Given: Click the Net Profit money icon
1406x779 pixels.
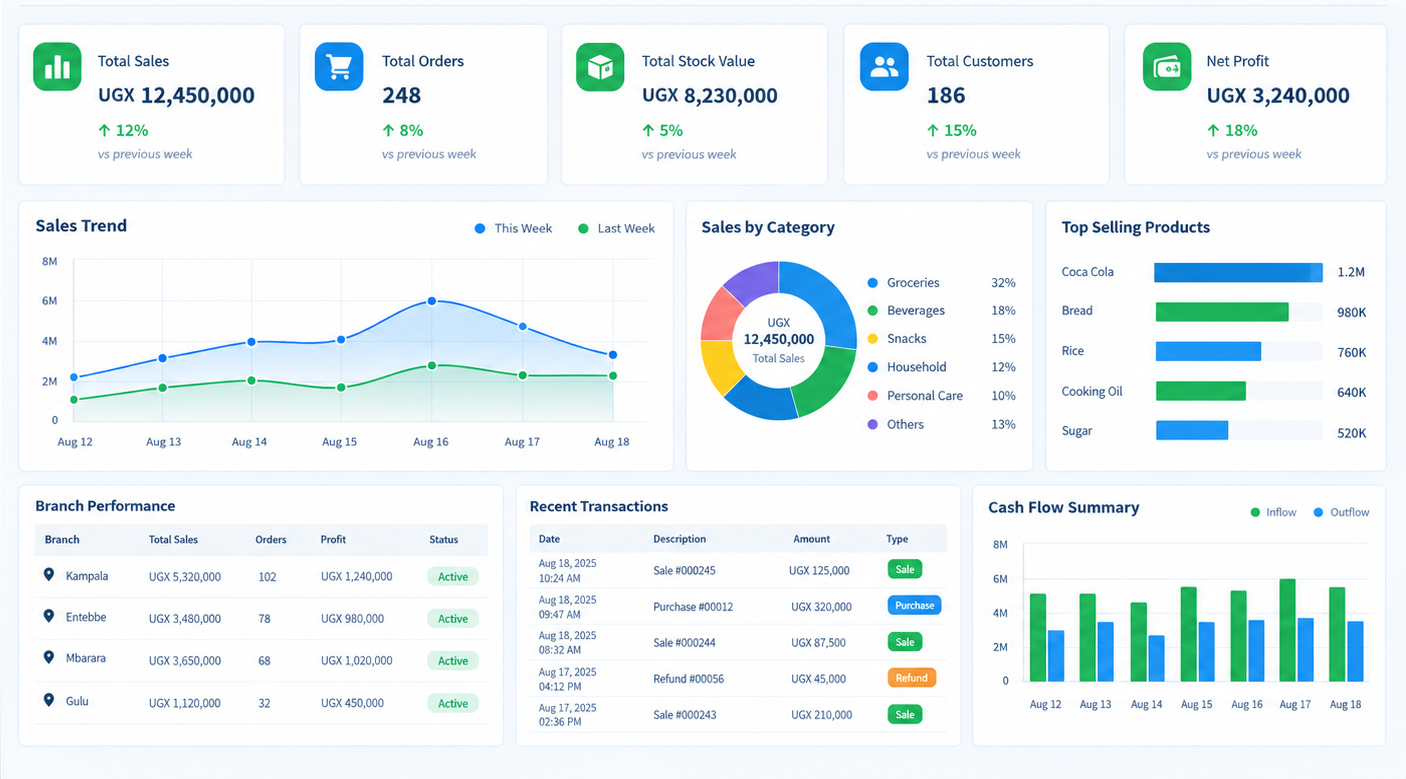Looking at the screenshot, I should click(x=1167, y=67).
